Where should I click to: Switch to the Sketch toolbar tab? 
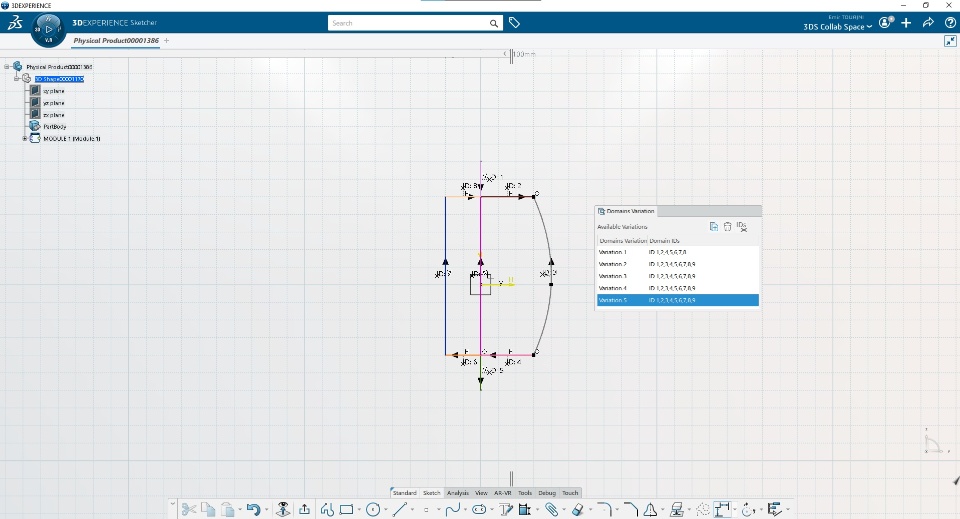432,493
